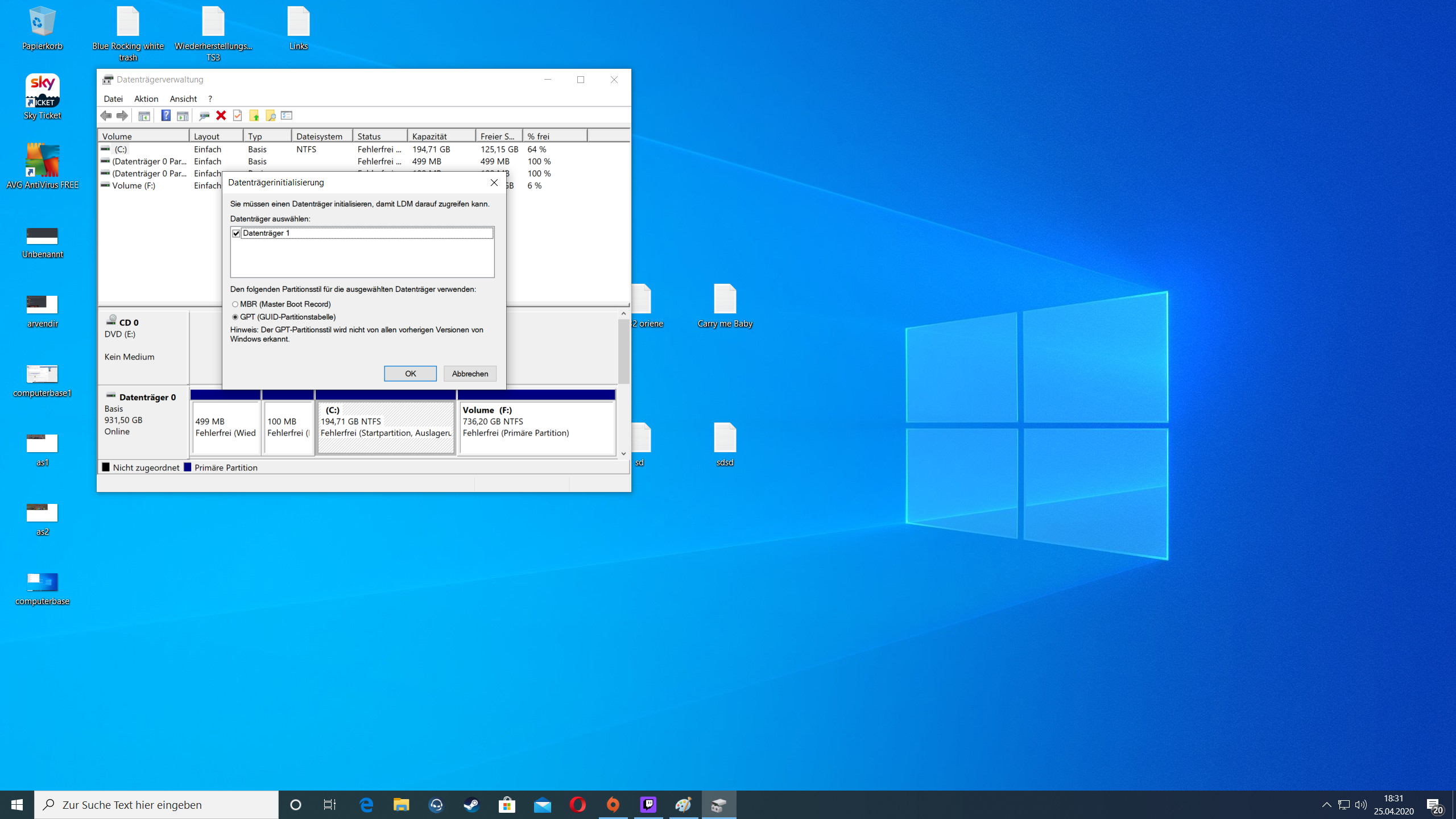Open the Ansicht menu
This screenshot has width=1456, height=819.
[x=183, y=99]
